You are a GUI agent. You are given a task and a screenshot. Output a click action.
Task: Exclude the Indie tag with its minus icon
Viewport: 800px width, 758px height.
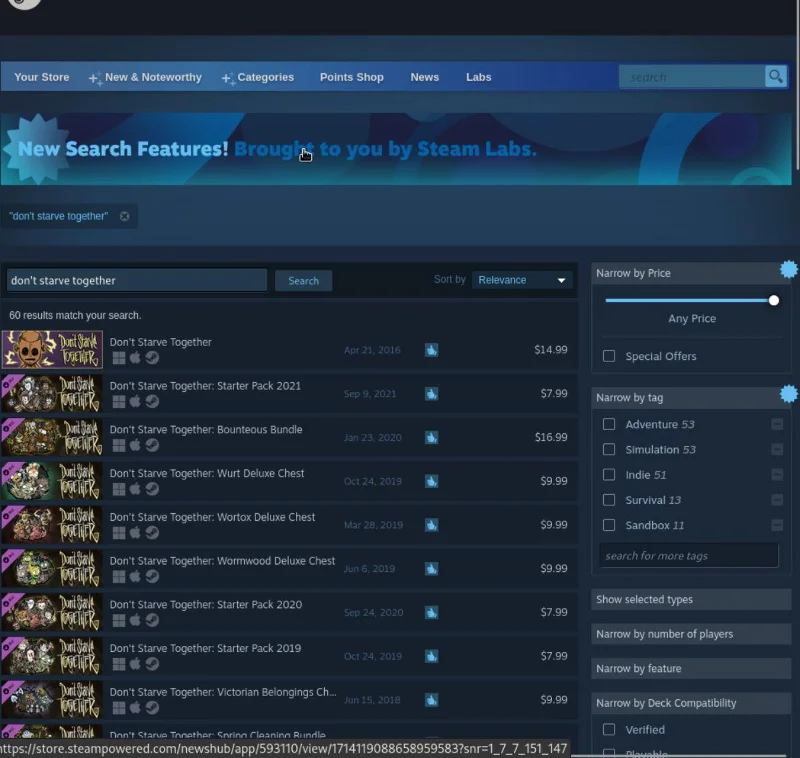[777, 475]
